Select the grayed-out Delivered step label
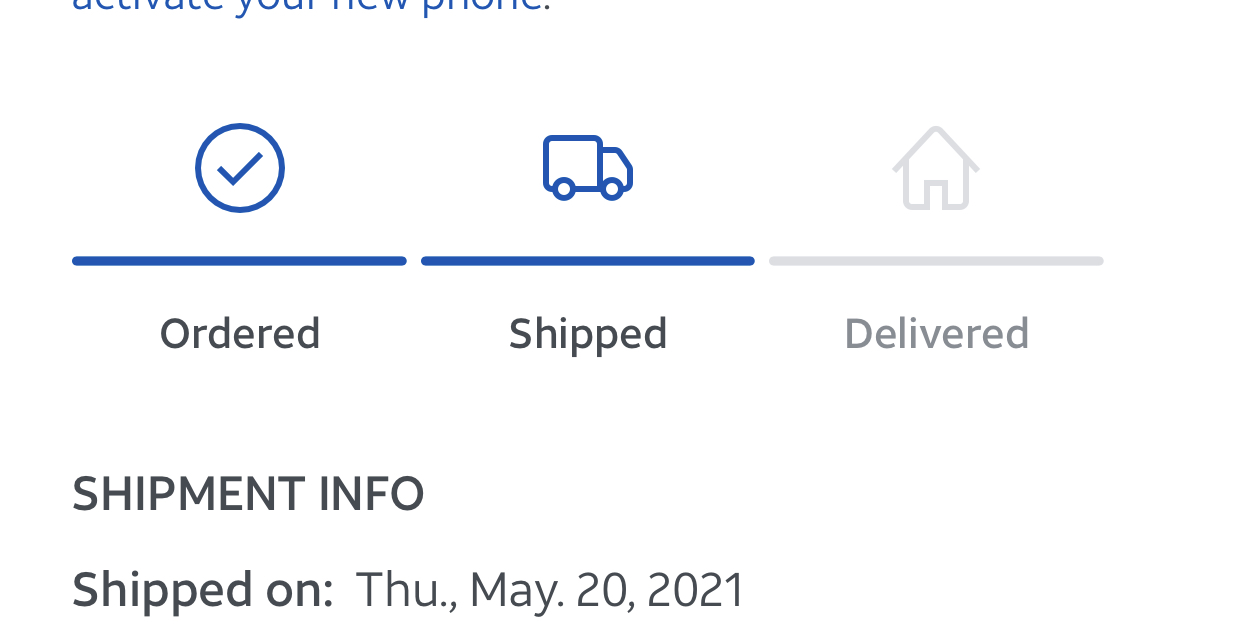Viewport: 1242px width, 643px height. [x=936, y=334]
